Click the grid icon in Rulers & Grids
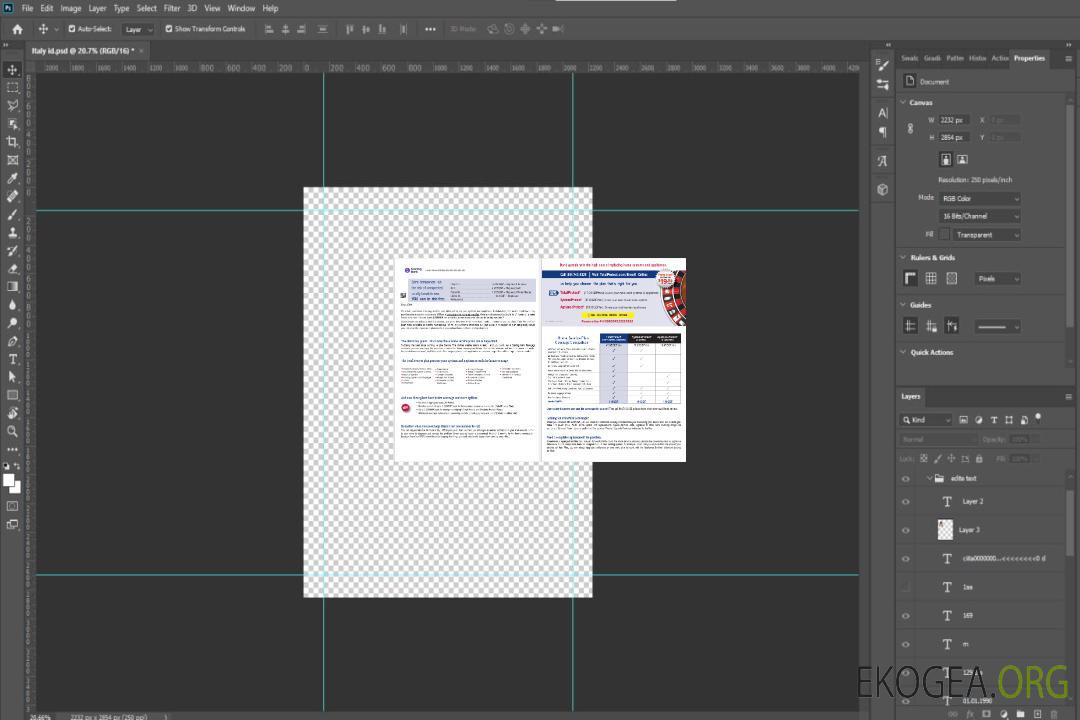The width and height of the screenshot is (1080, 720). point(930,279)
